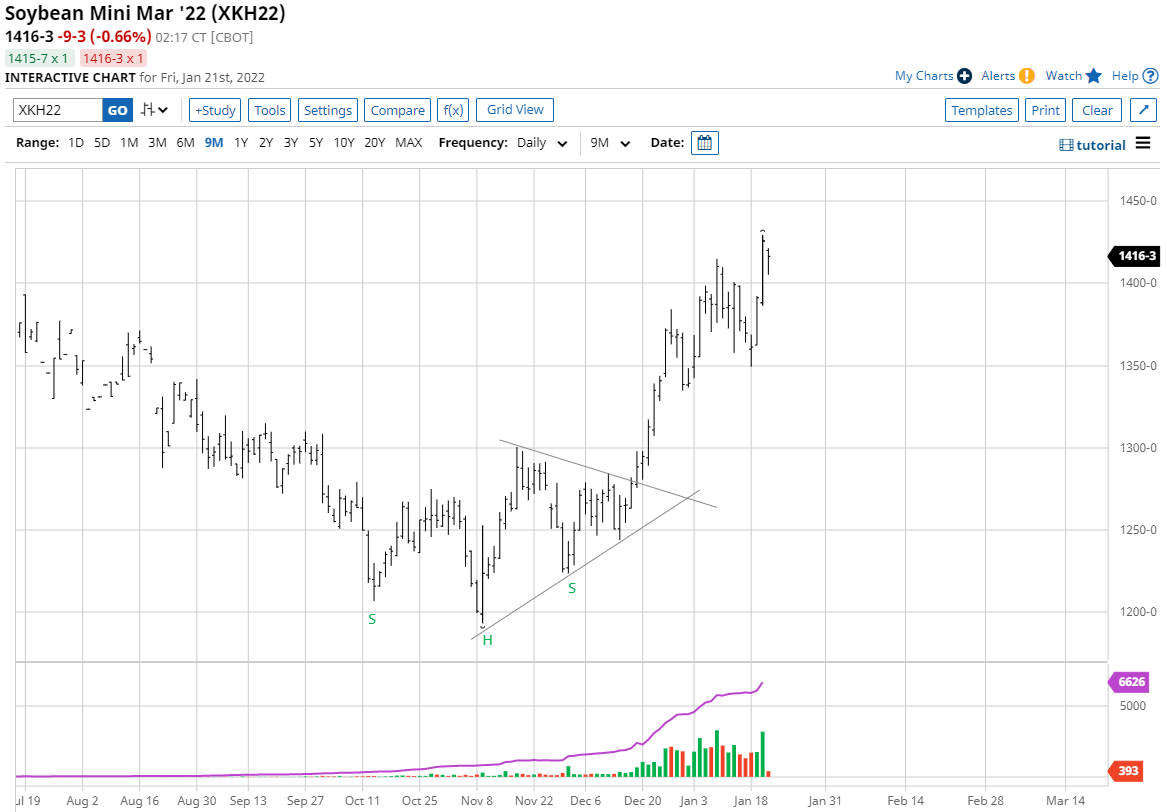Select the 3M range
Screen dimensions: 1167x812
click(157, 143)
